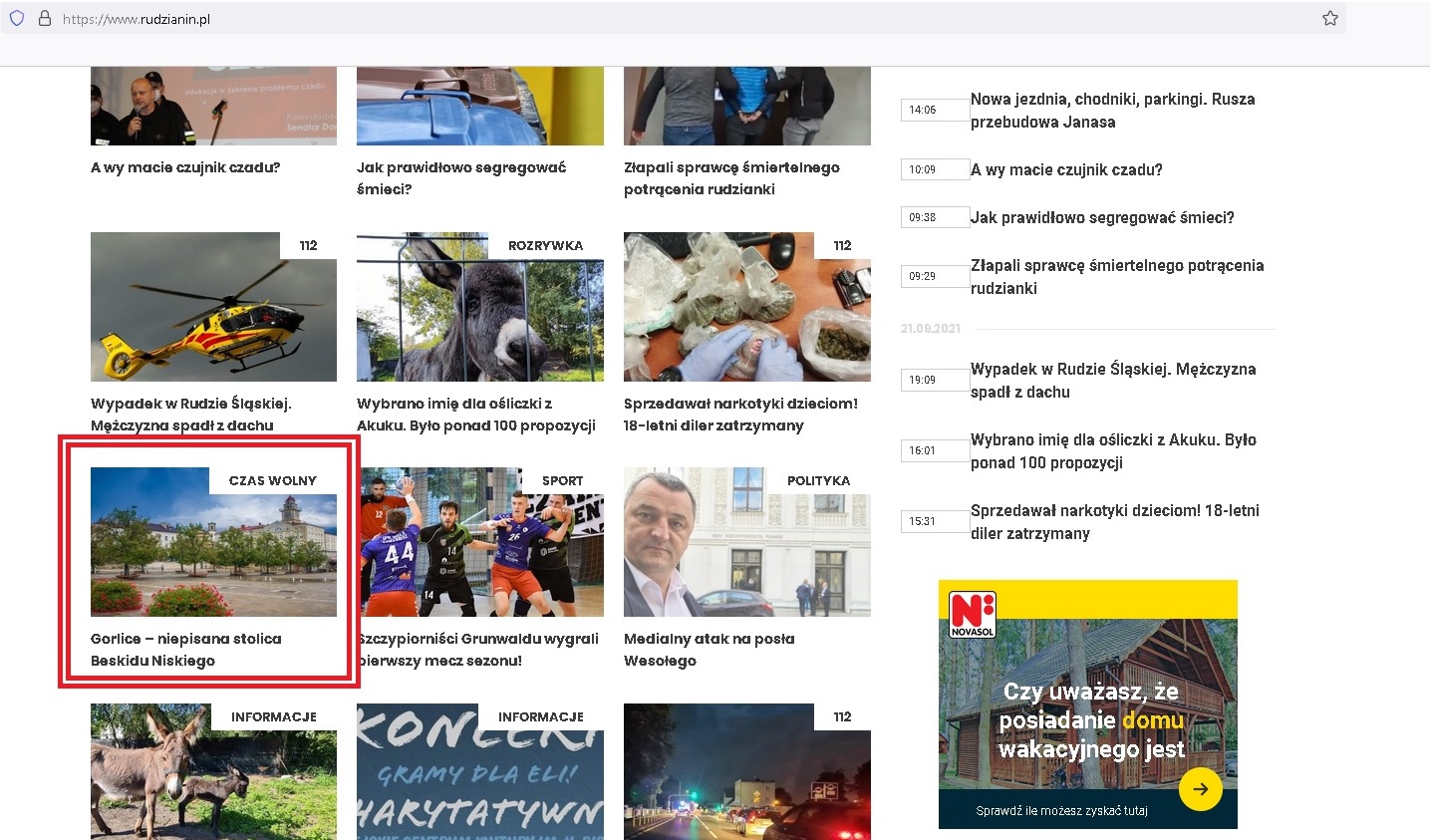The image size is (1430, 840).
Task: Click the 16:01 timestamp box
Action: [935, 450]
